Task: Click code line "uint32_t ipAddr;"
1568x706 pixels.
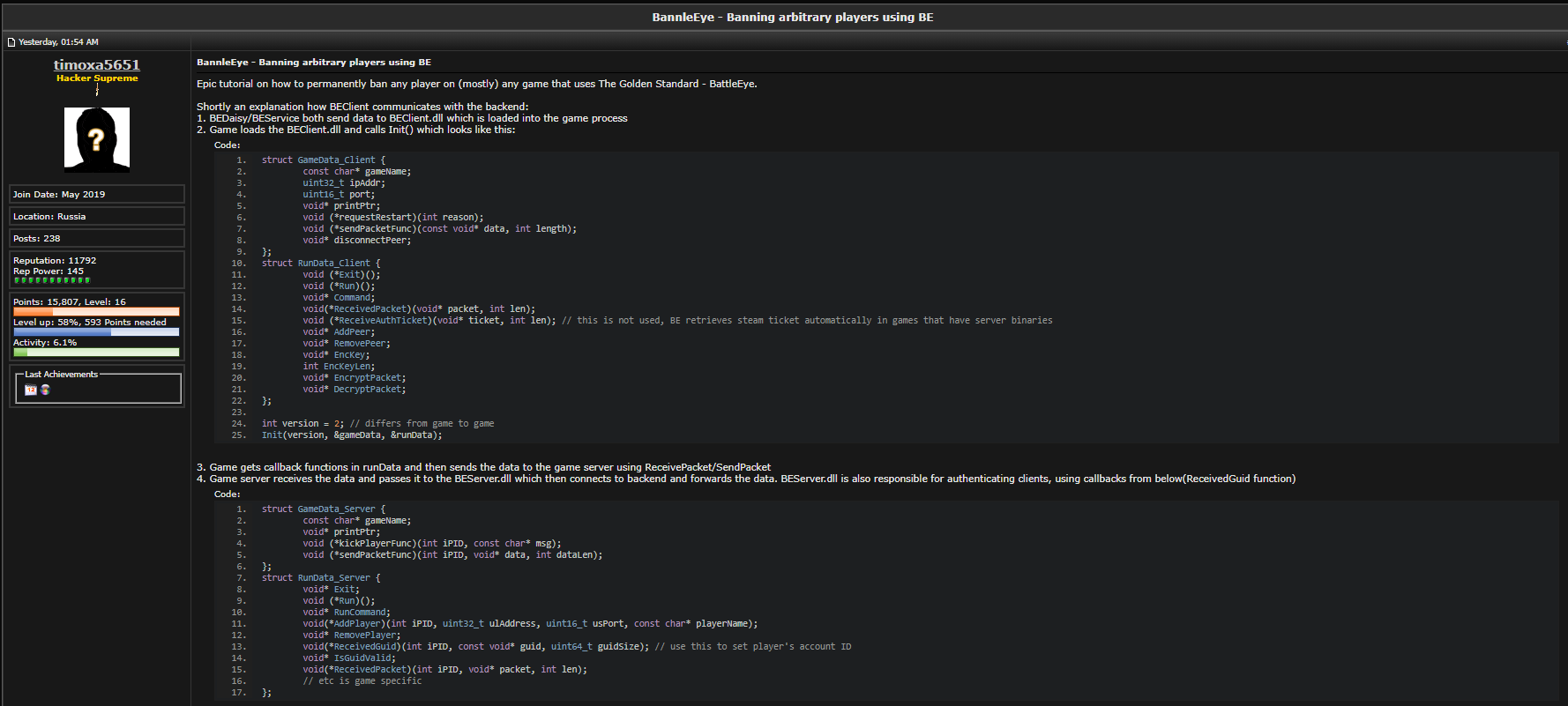Action: 344,183
